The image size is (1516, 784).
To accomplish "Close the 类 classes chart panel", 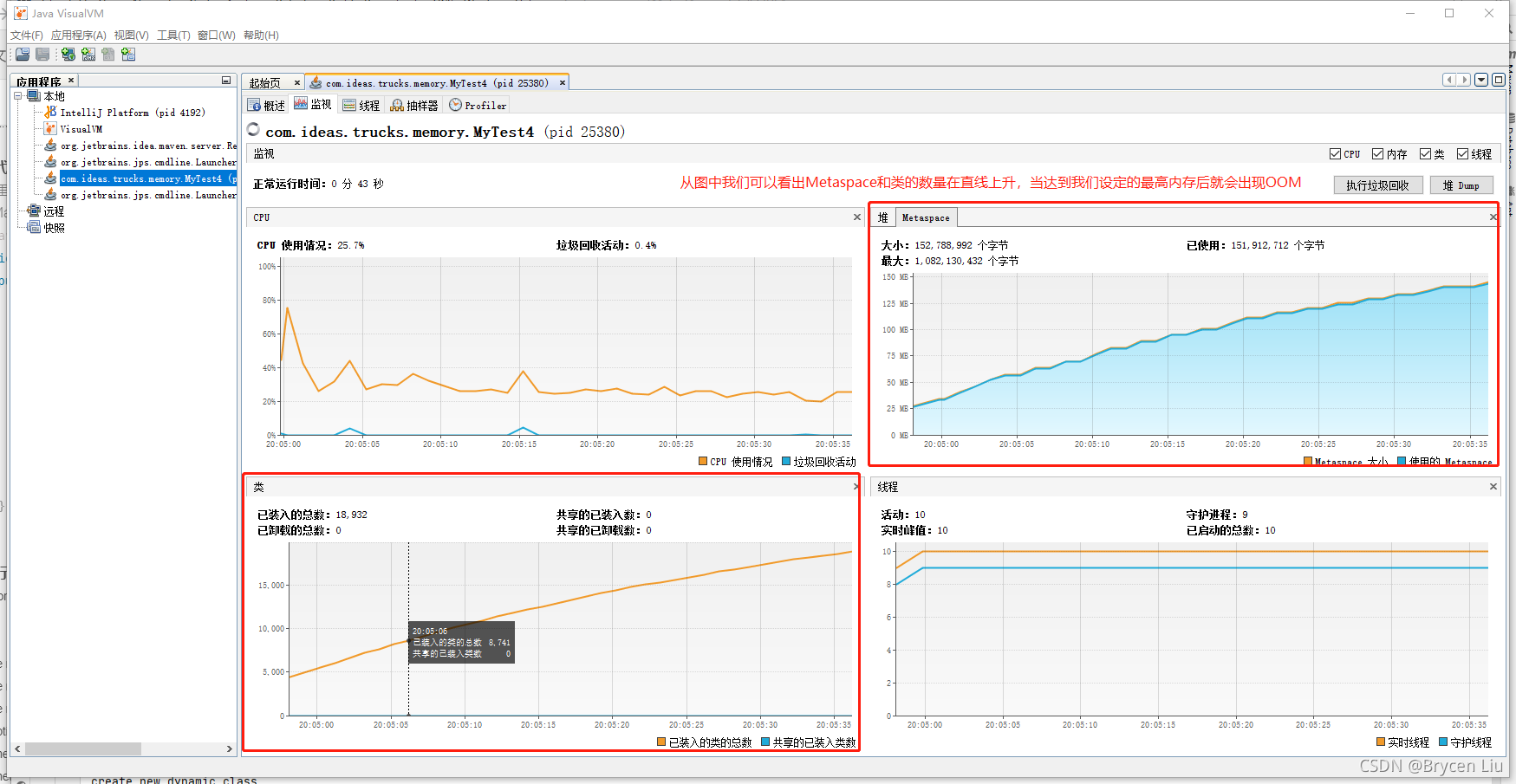I will tap(856, 487).
